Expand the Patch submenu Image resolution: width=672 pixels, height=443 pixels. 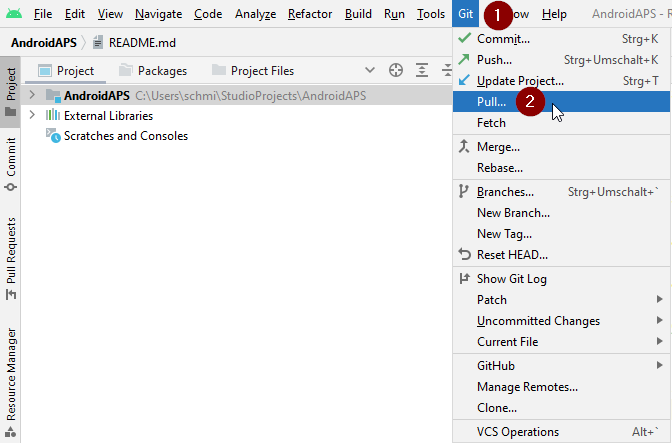561,300
